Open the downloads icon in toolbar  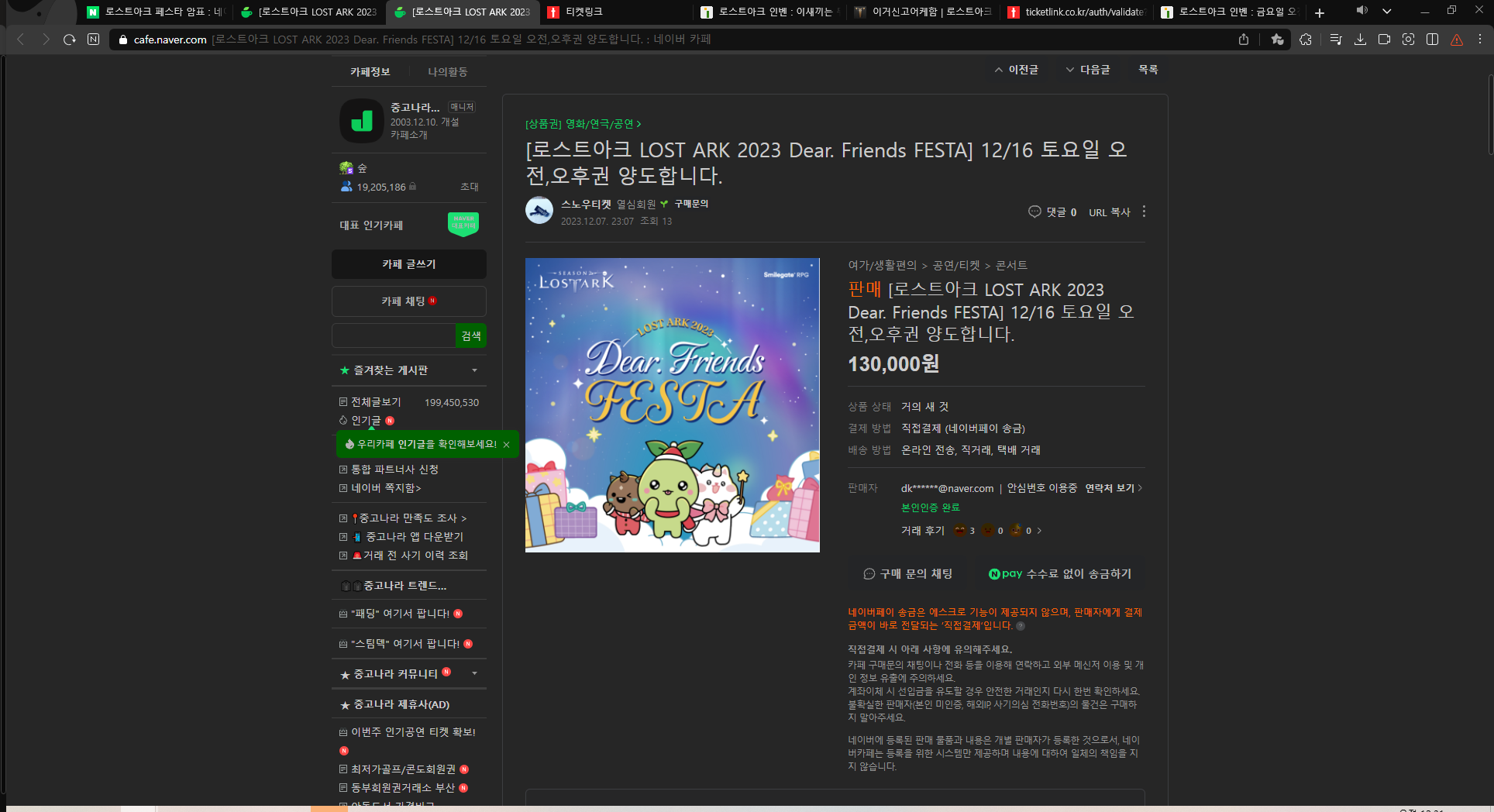pos(1360,40)
